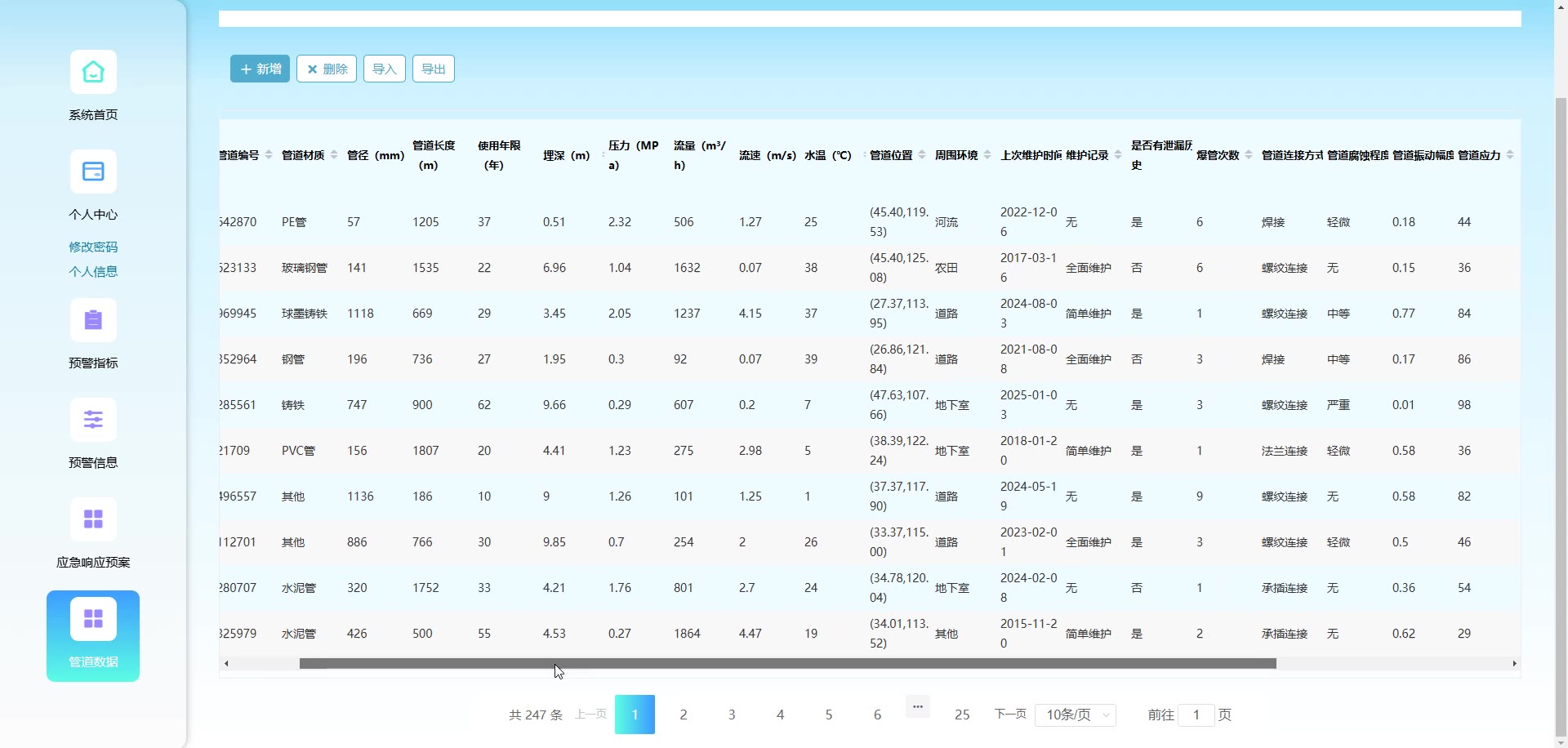The image size is (1568, 748).
Task: Open the 预警指标 clipboard icon
Action: 93,321
